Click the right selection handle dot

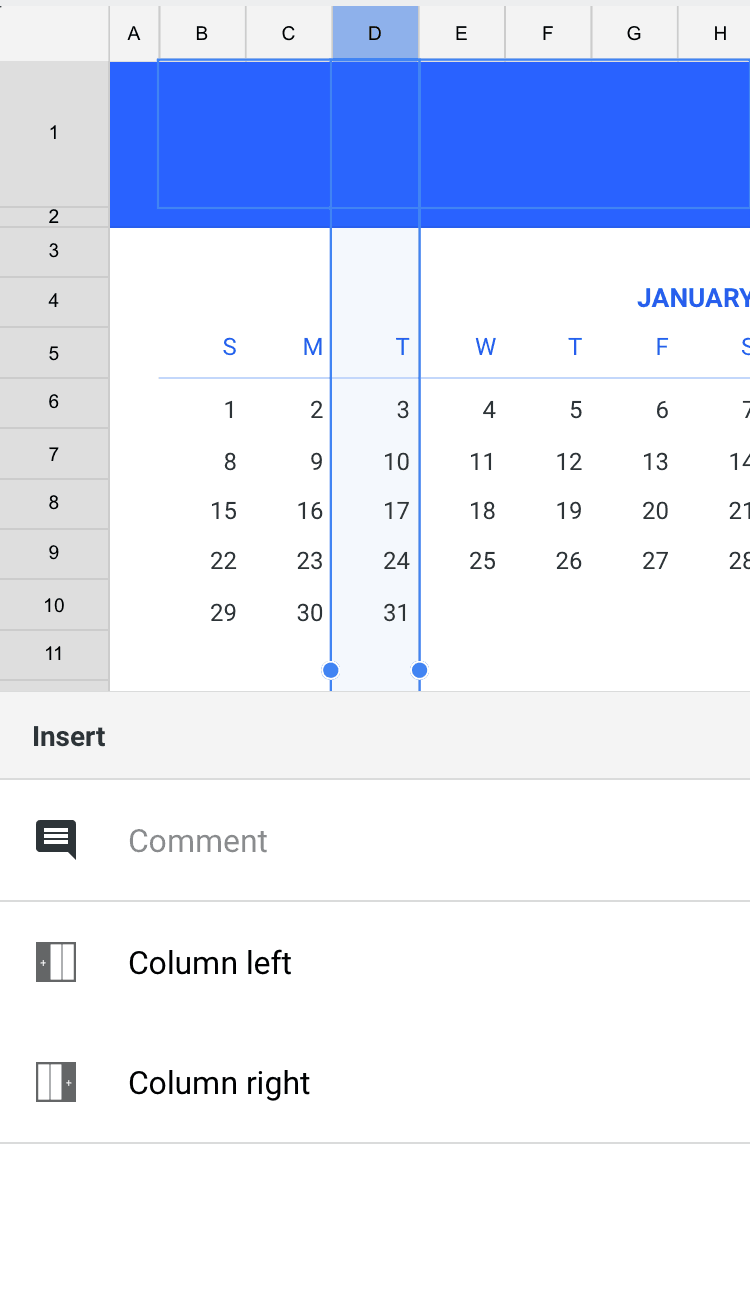tap(420, 670)
